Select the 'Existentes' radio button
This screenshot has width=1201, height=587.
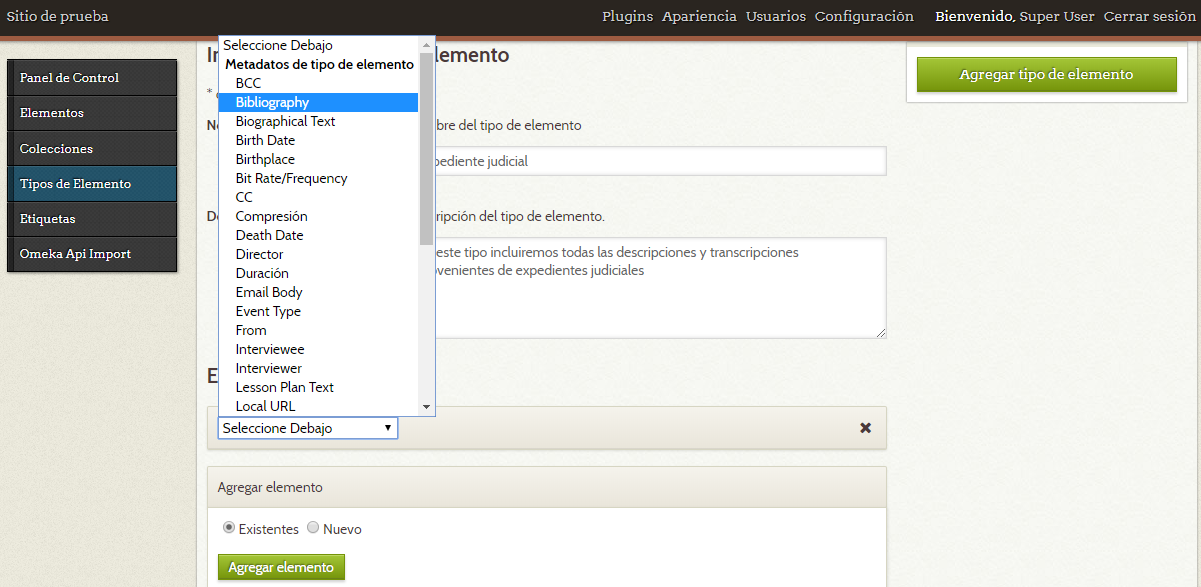229,528
